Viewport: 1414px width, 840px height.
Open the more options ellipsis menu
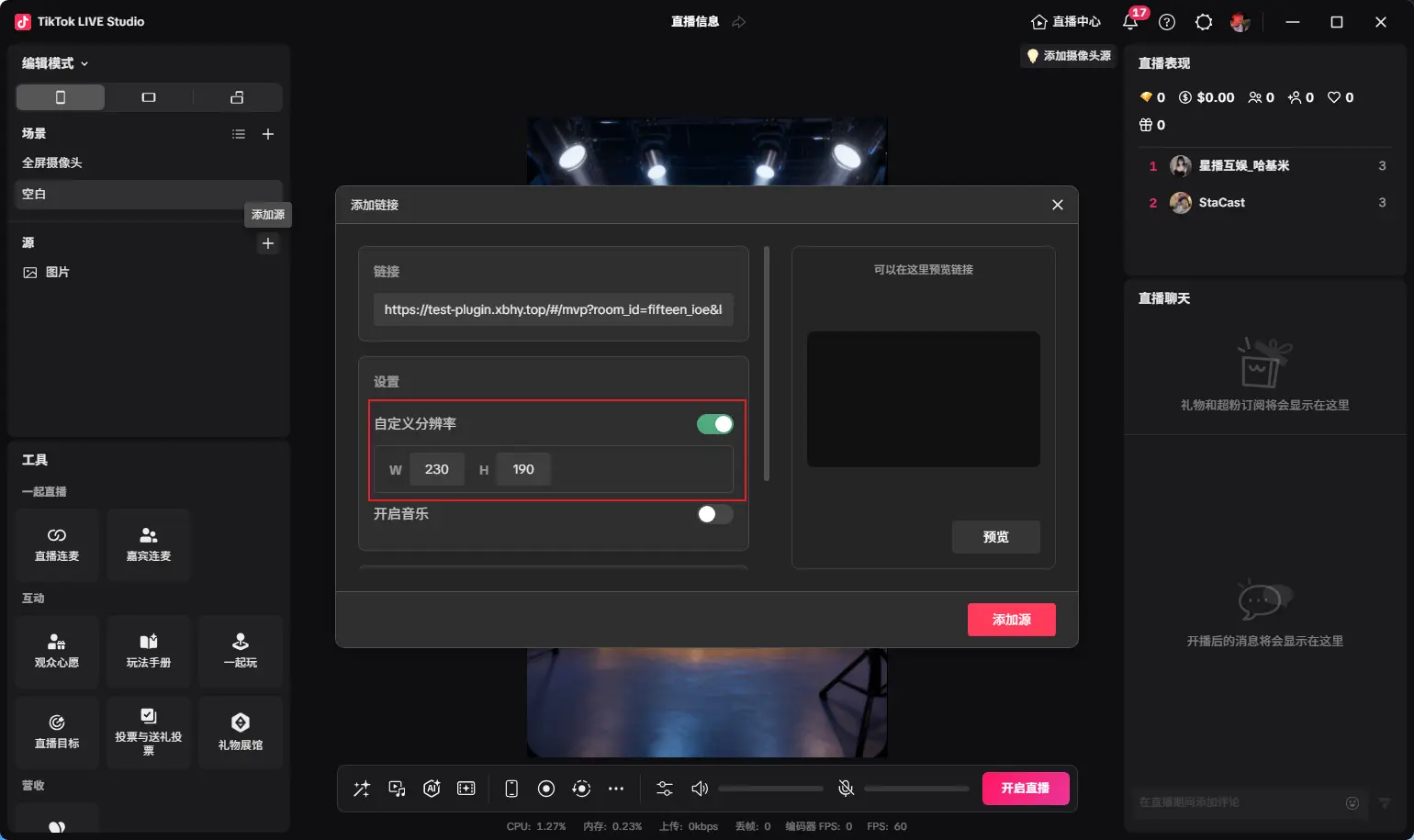(x=616, y=789)
